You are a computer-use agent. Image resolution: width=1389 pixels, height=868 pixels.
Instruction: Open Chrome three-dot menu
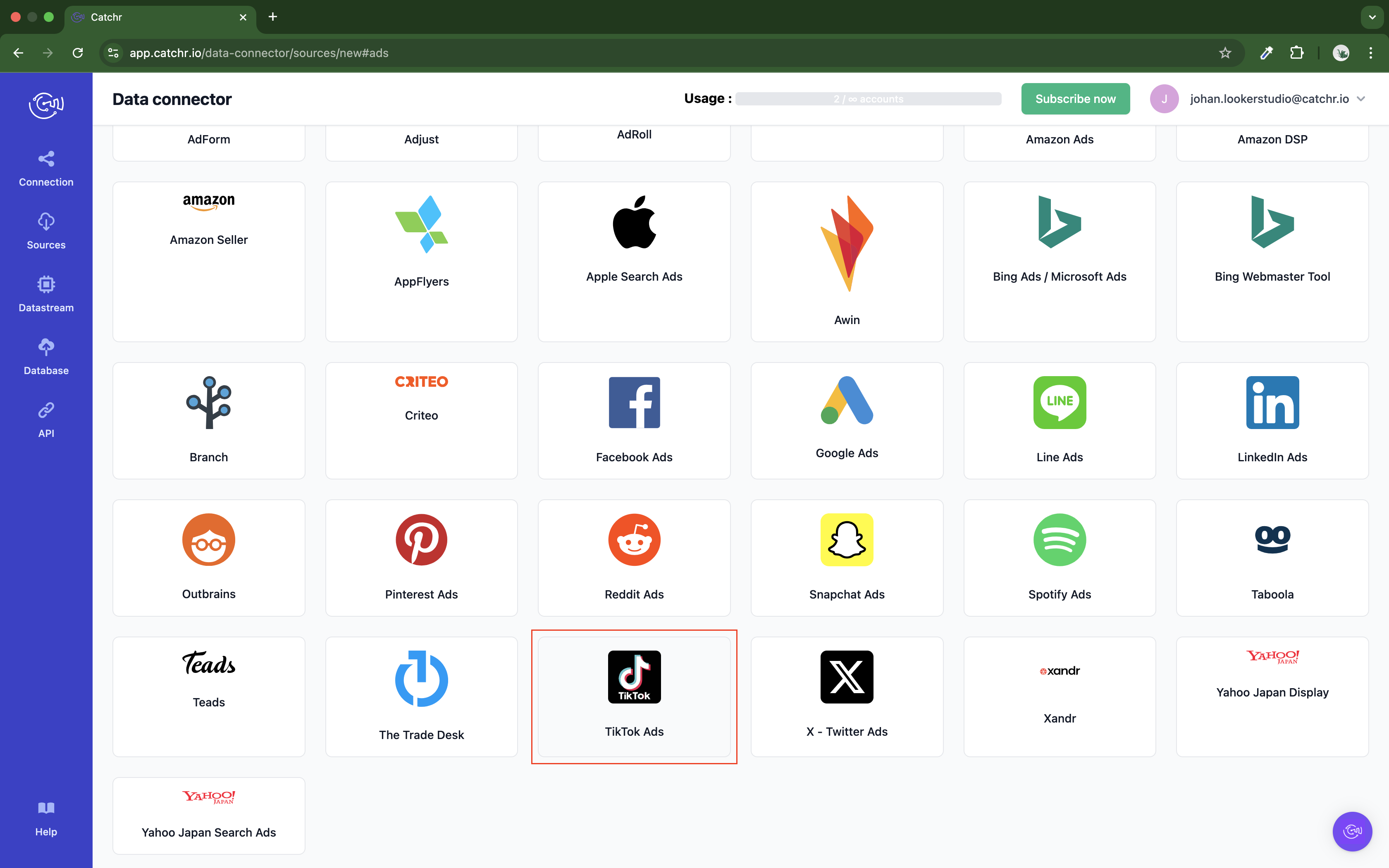1371,53
